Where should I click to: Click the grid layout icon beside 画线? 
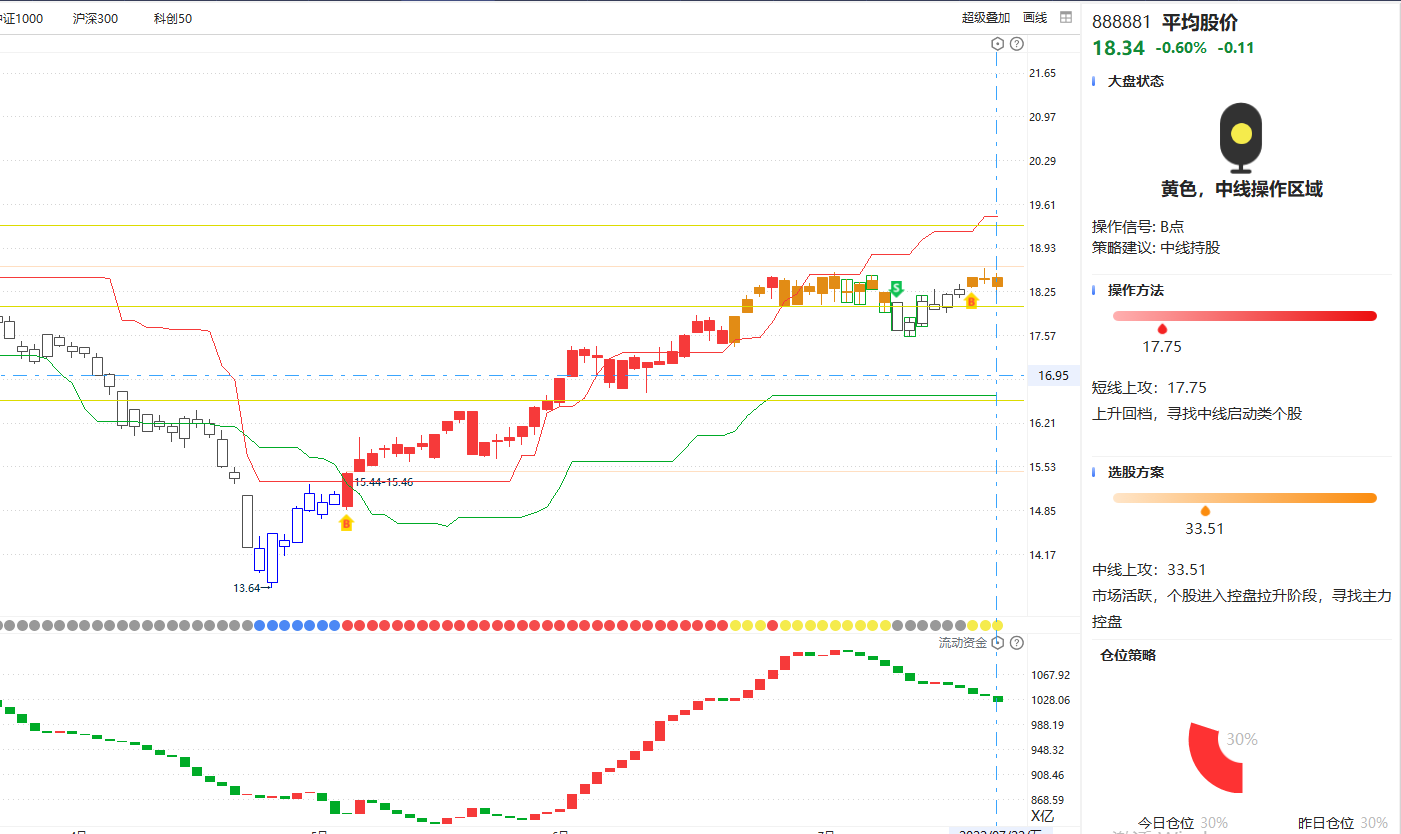click(x=1066, y=17)
